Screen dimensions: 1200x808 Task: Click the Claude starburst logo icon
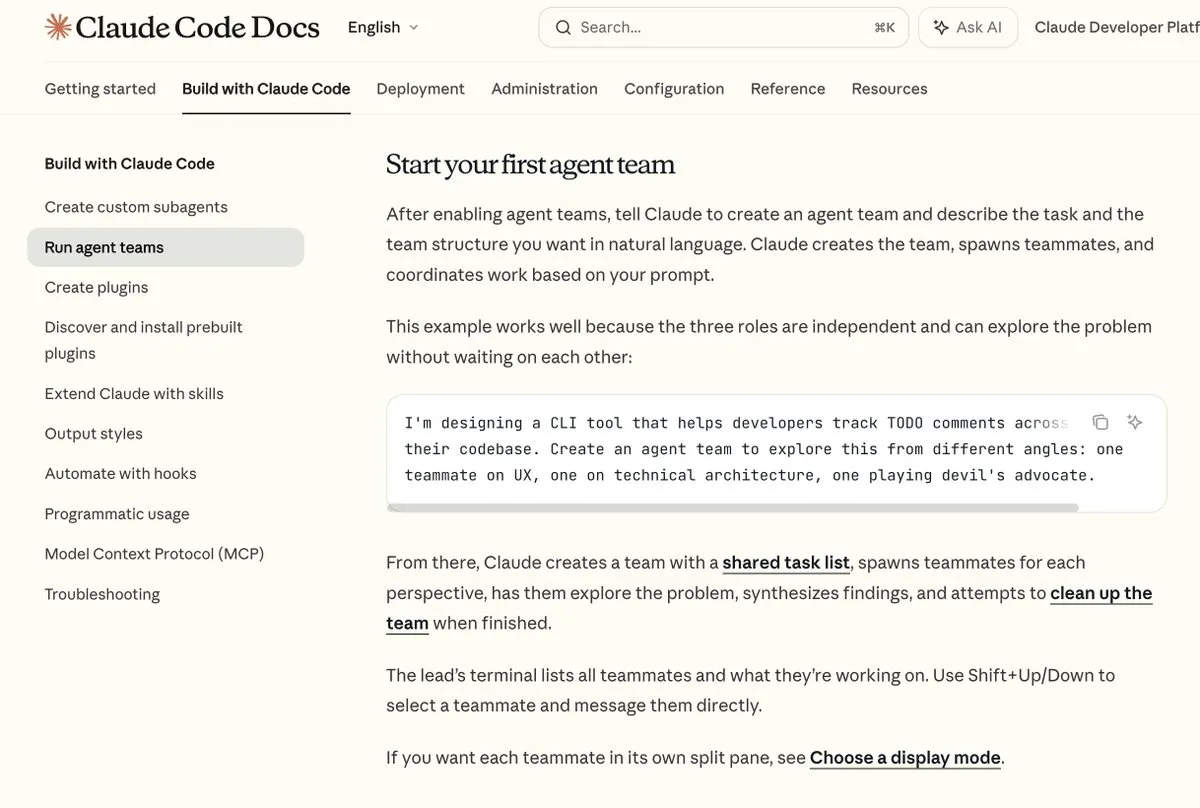click(58, 27)
